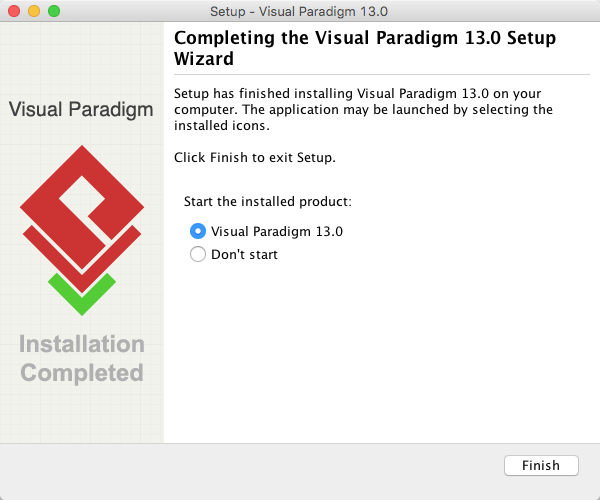This screenshot has height=500, width=600.
Task: Click the "Setup - Visual Paradigm 13.0" title bar
Action: 299,11
